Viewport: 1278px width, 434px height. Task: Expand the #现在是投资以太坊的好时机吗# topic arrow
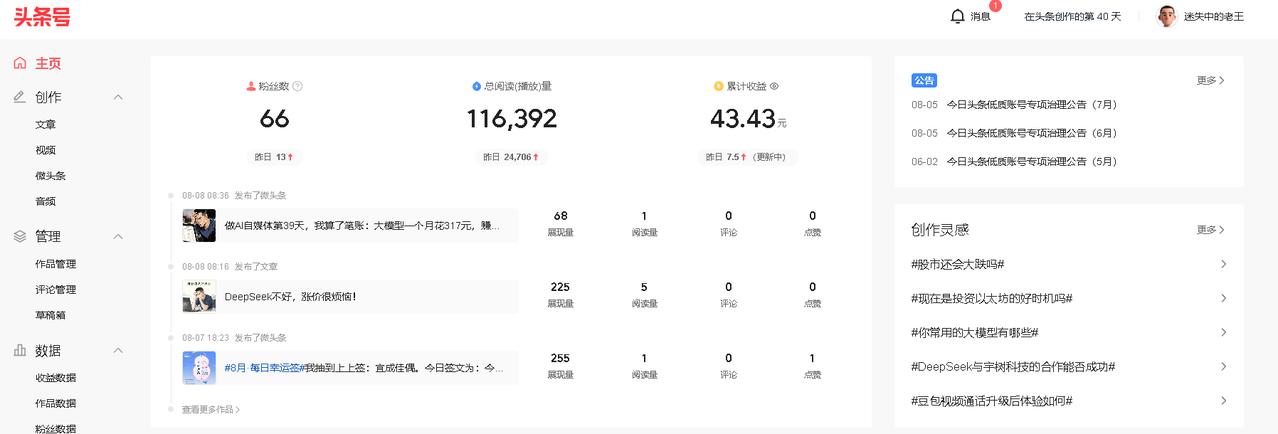point(1223,298)
